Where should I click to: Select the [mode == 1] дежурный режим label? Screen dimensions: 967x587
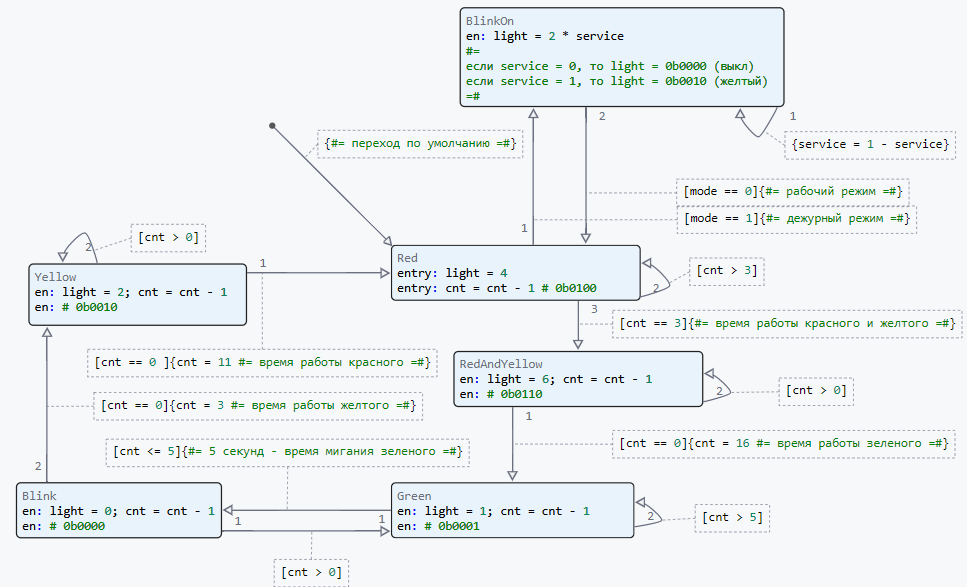point(797,219)
